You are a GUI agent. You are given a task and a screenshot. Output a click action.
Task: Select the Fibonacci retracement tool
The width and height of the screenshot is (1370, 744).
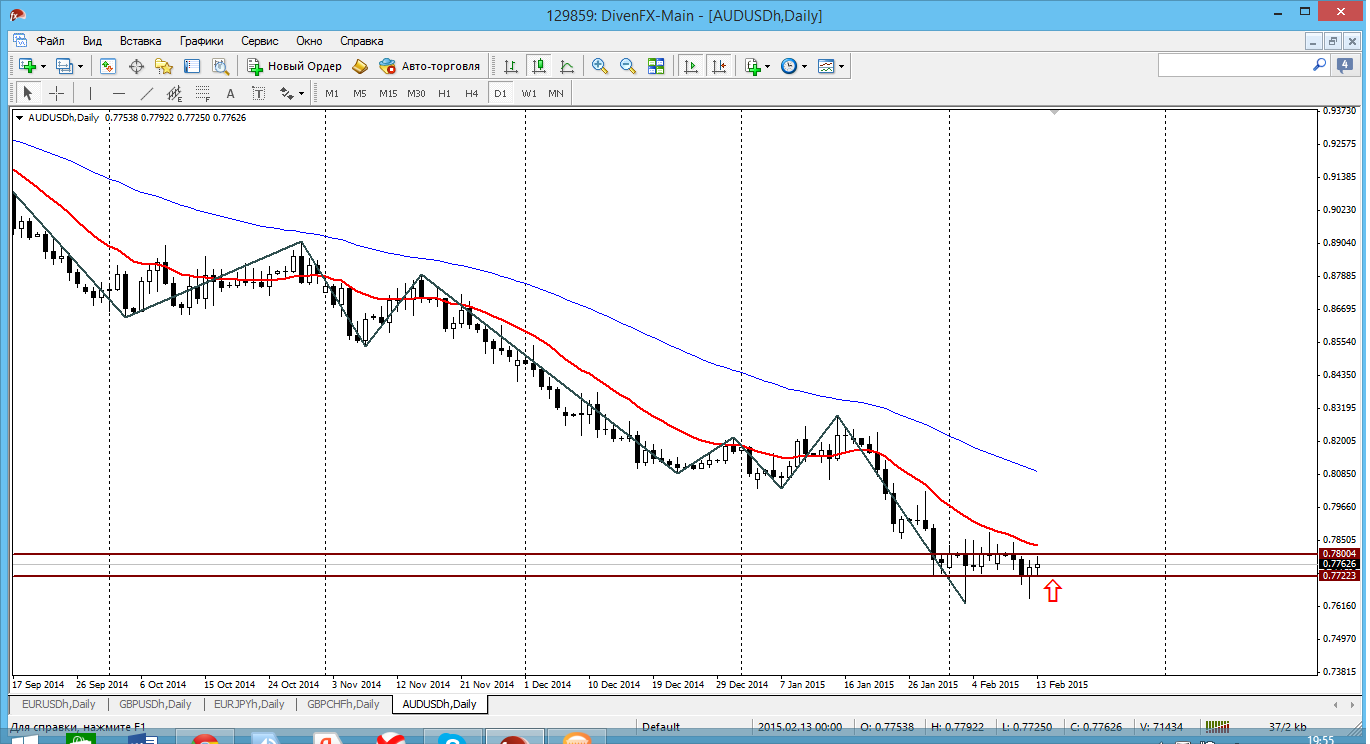coord(203,93)
